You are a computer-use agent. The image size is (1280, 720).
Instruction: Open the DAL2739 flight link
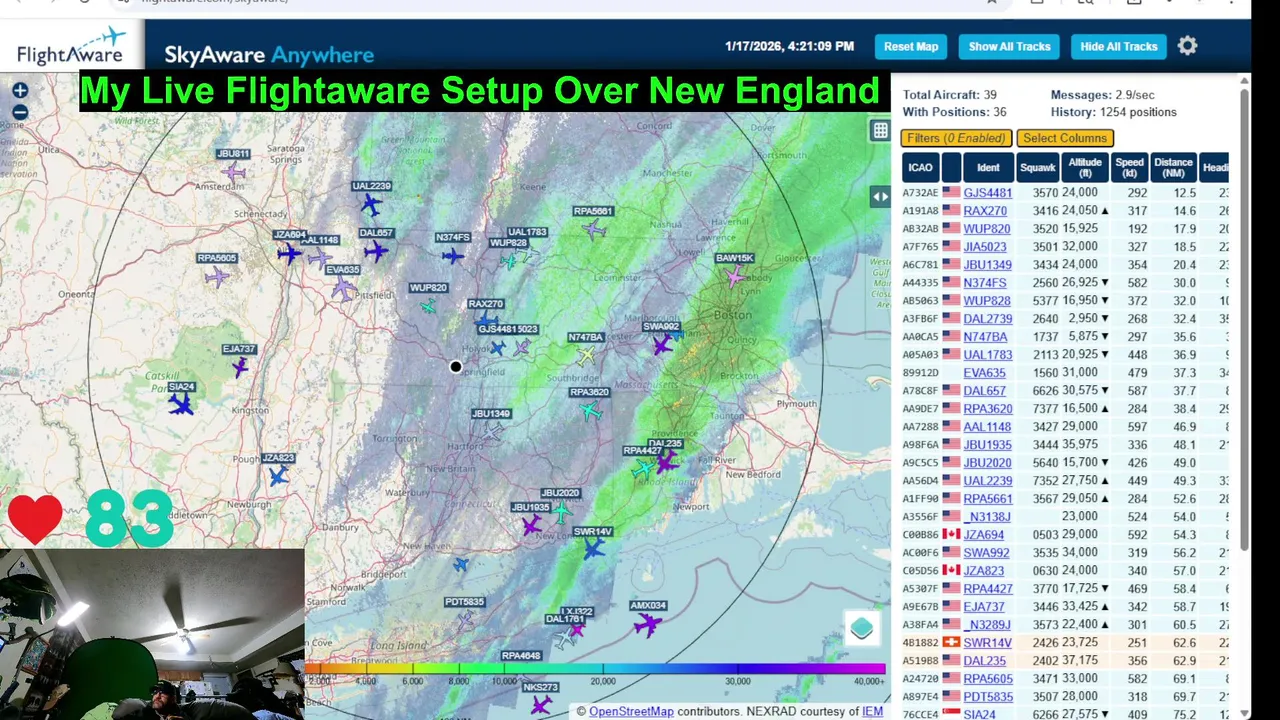click(988, 319)
